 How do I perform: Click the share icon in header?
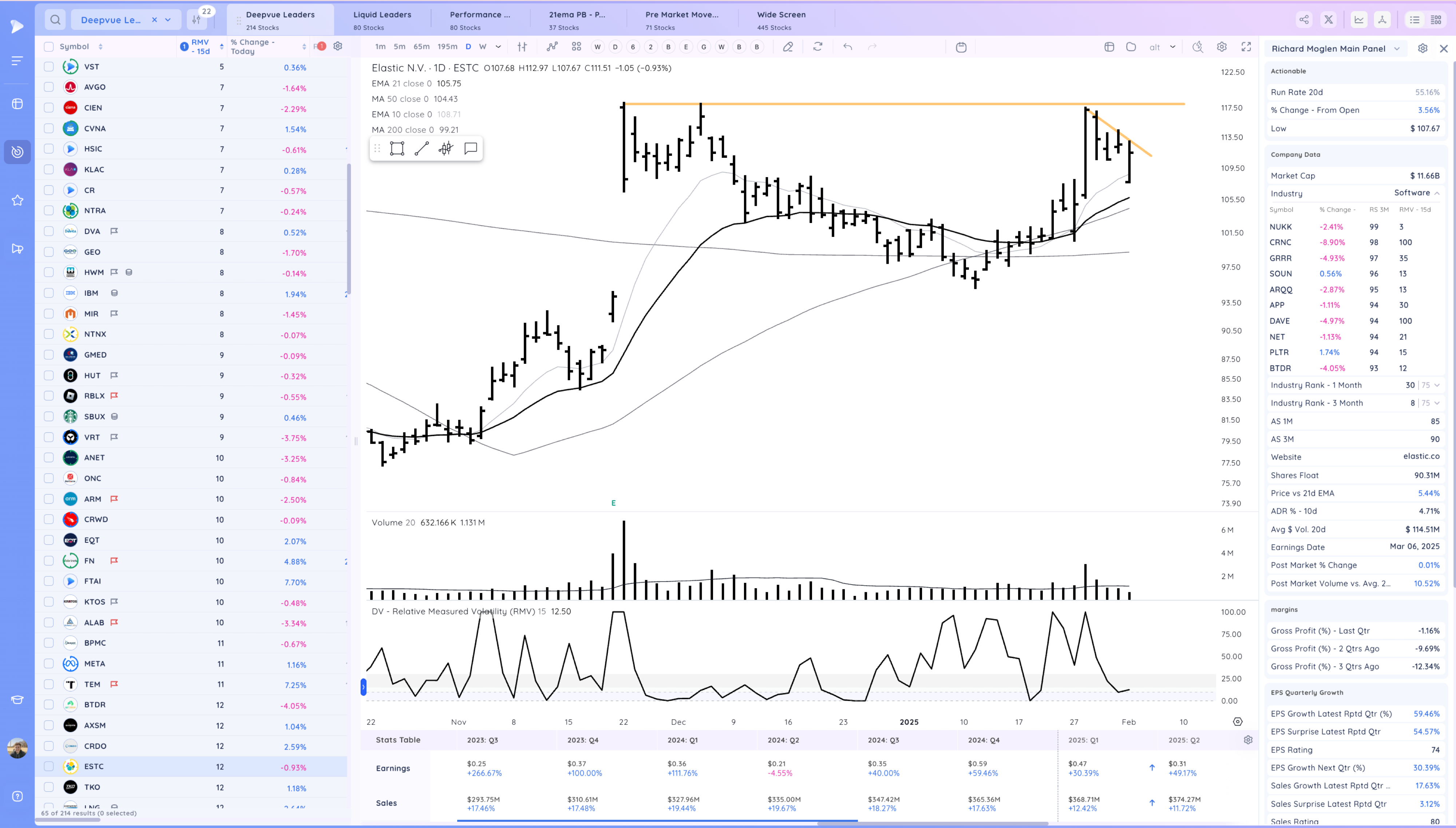tap(1303, 20)
